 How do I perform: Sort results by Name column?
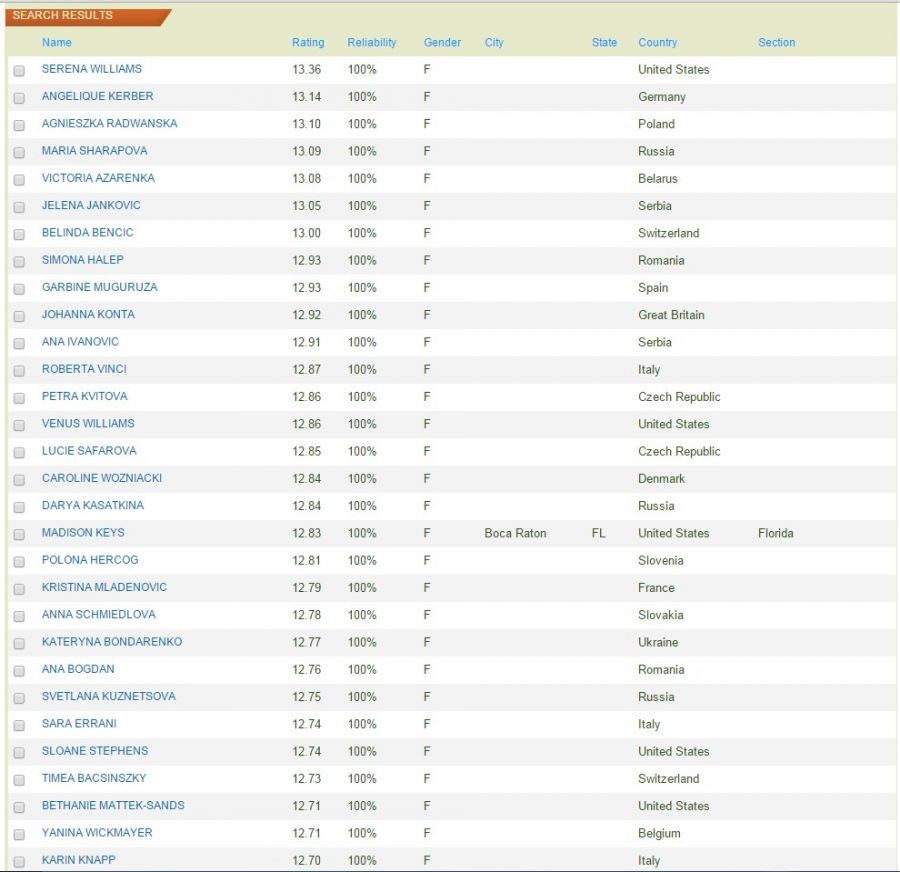[56, 42]
